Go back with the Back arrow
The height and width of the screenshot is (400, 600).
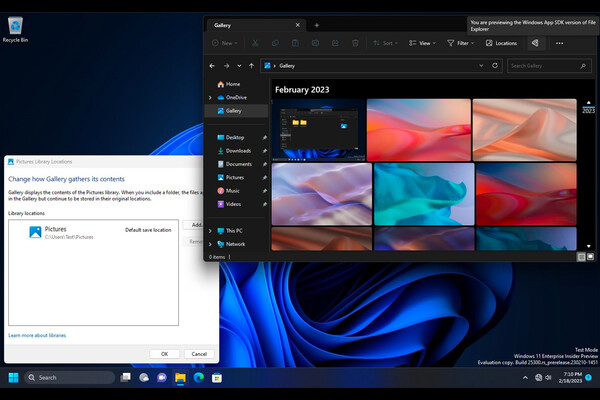(x=212, y=65)
